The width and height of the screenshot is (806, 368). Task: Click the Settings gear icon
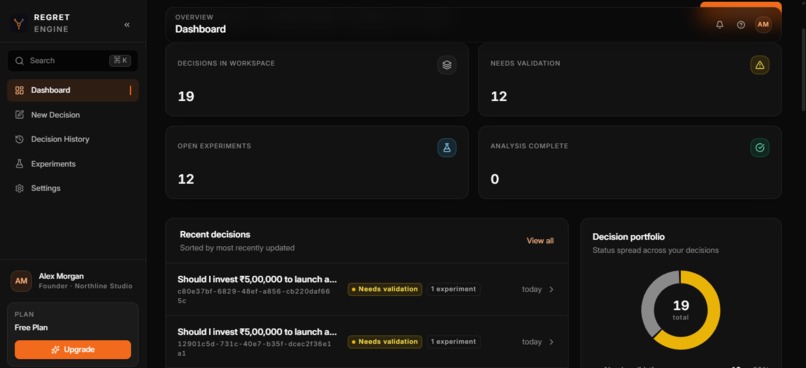20,188
